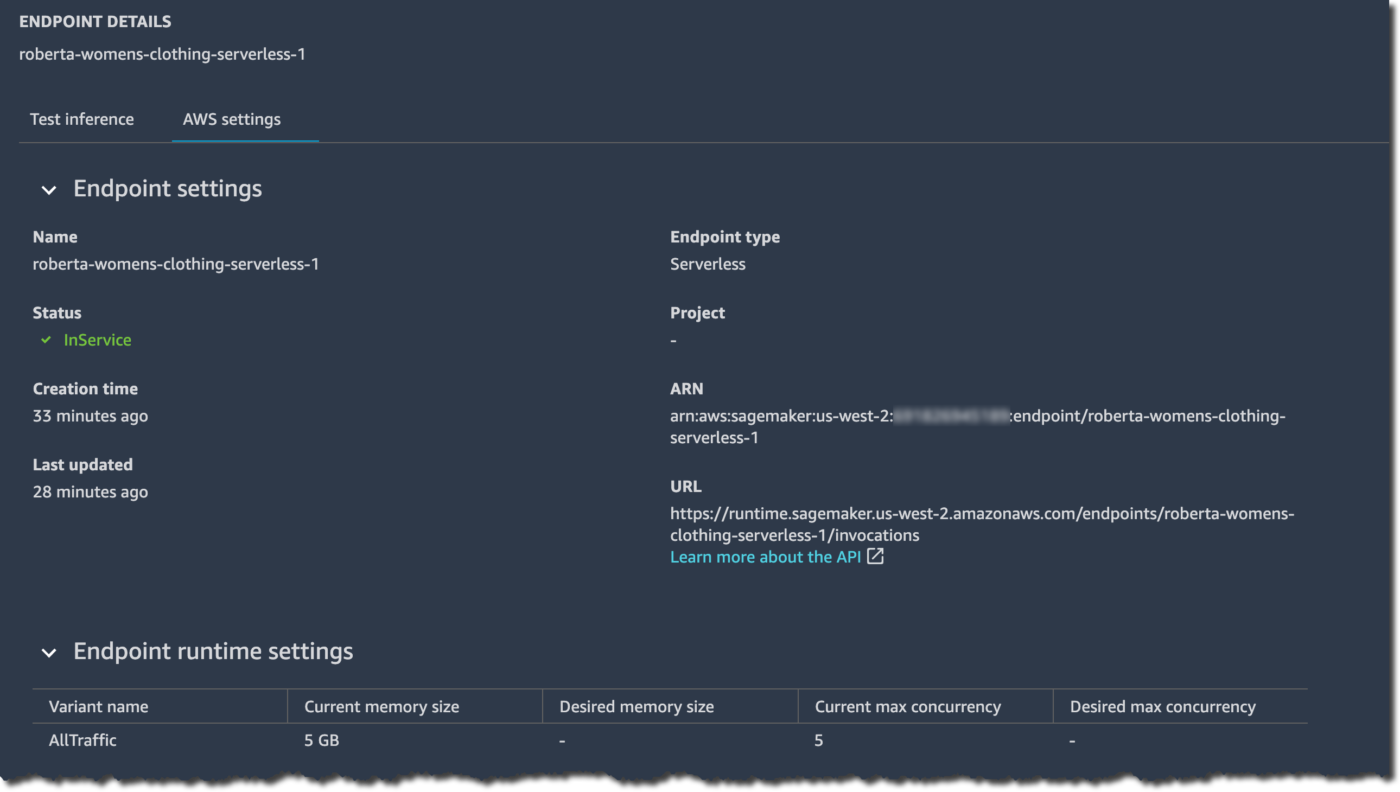
Task: Click the green checkmark beside InService status
Action: pos(45,340)
